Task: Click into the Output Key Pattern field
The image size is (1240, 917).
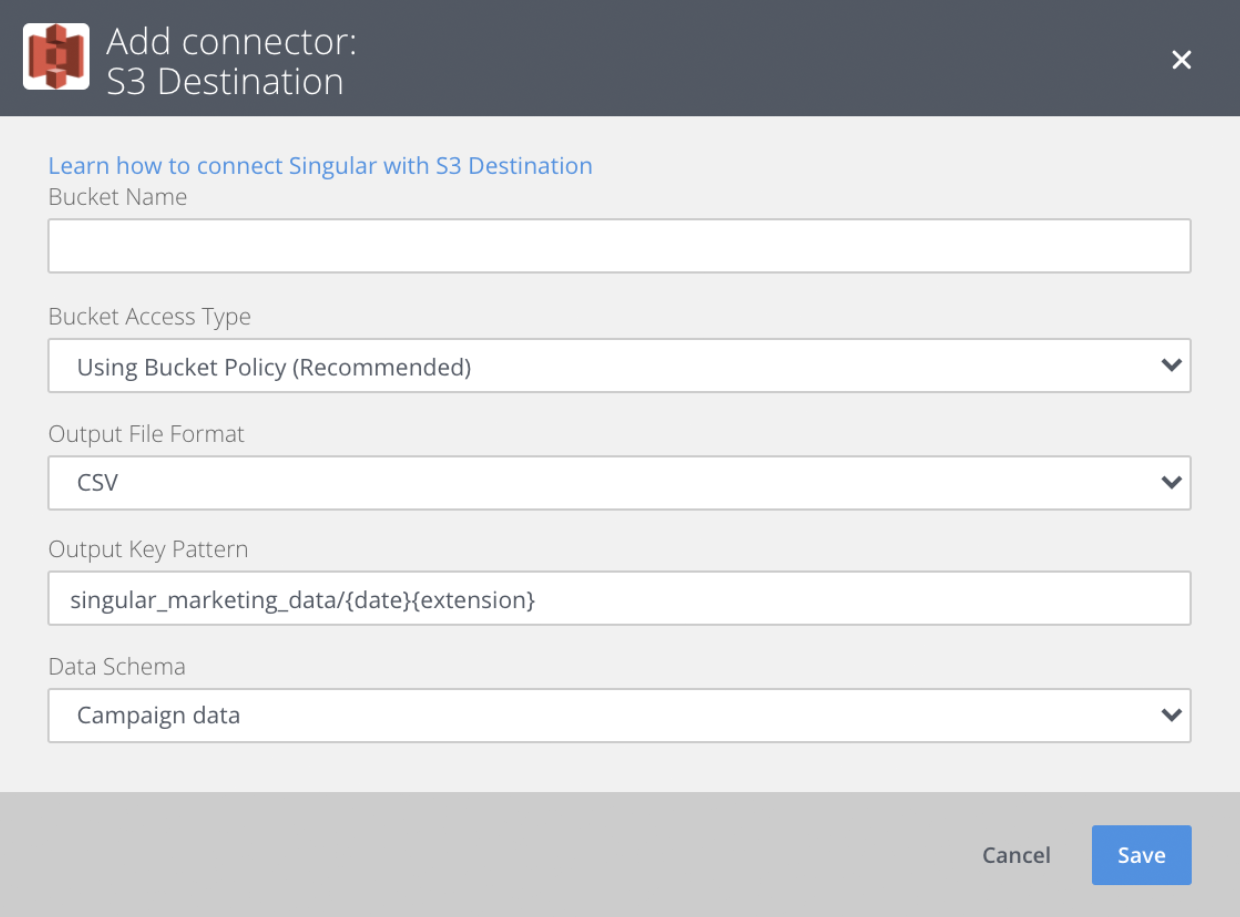Action: [619, 598]
